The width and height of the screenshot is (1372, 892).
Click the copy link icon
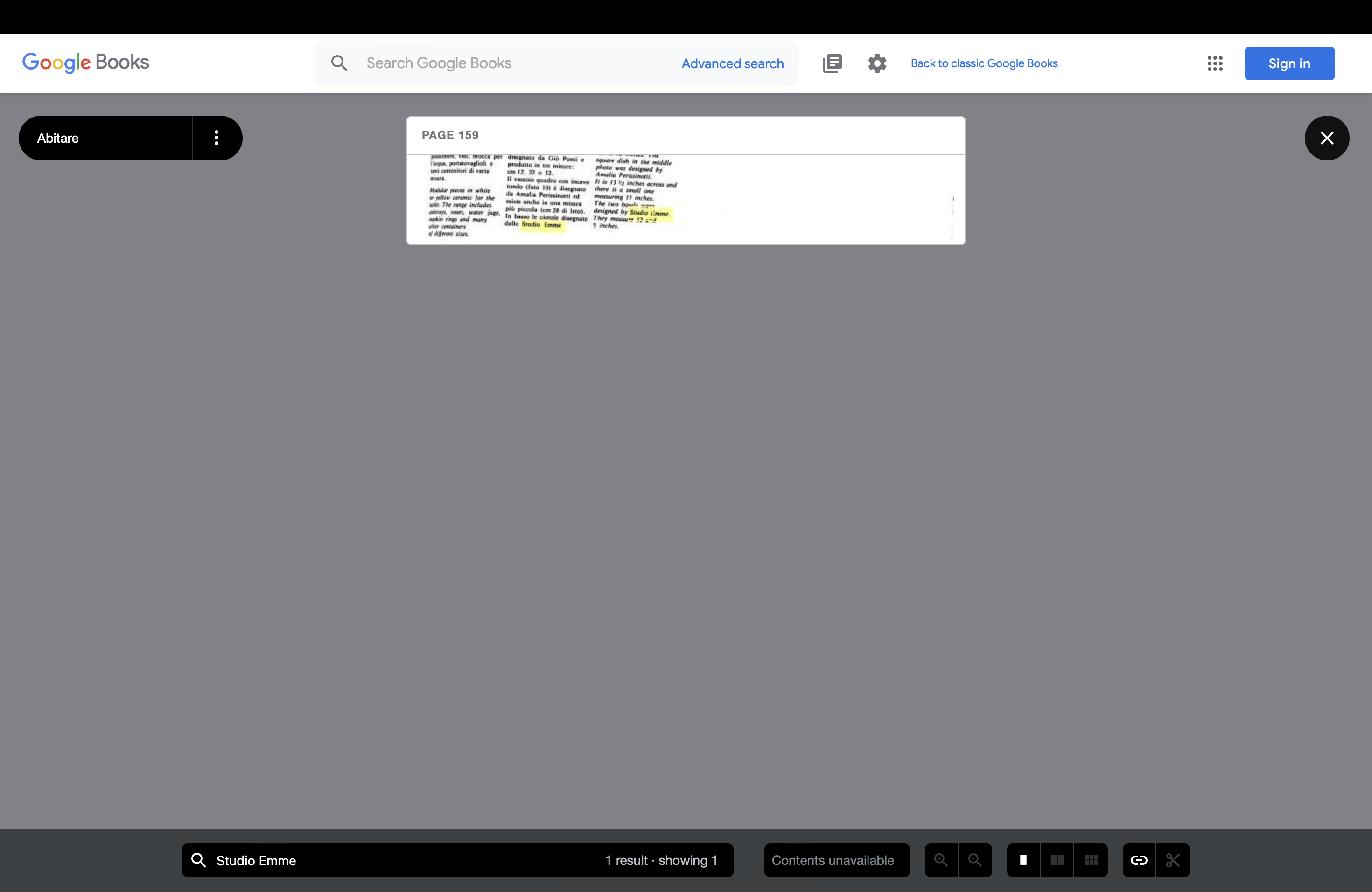pos(1138,860)
